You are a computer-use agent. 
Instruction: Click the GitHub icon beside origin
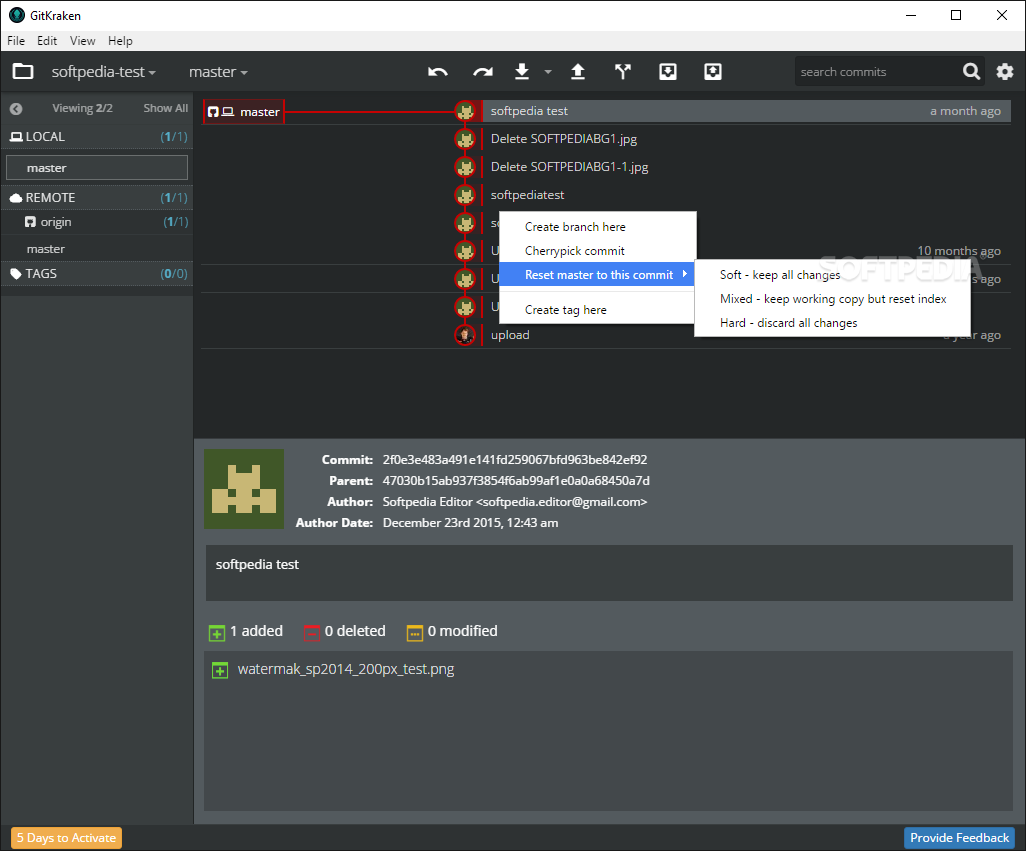(x=30, y=222)
